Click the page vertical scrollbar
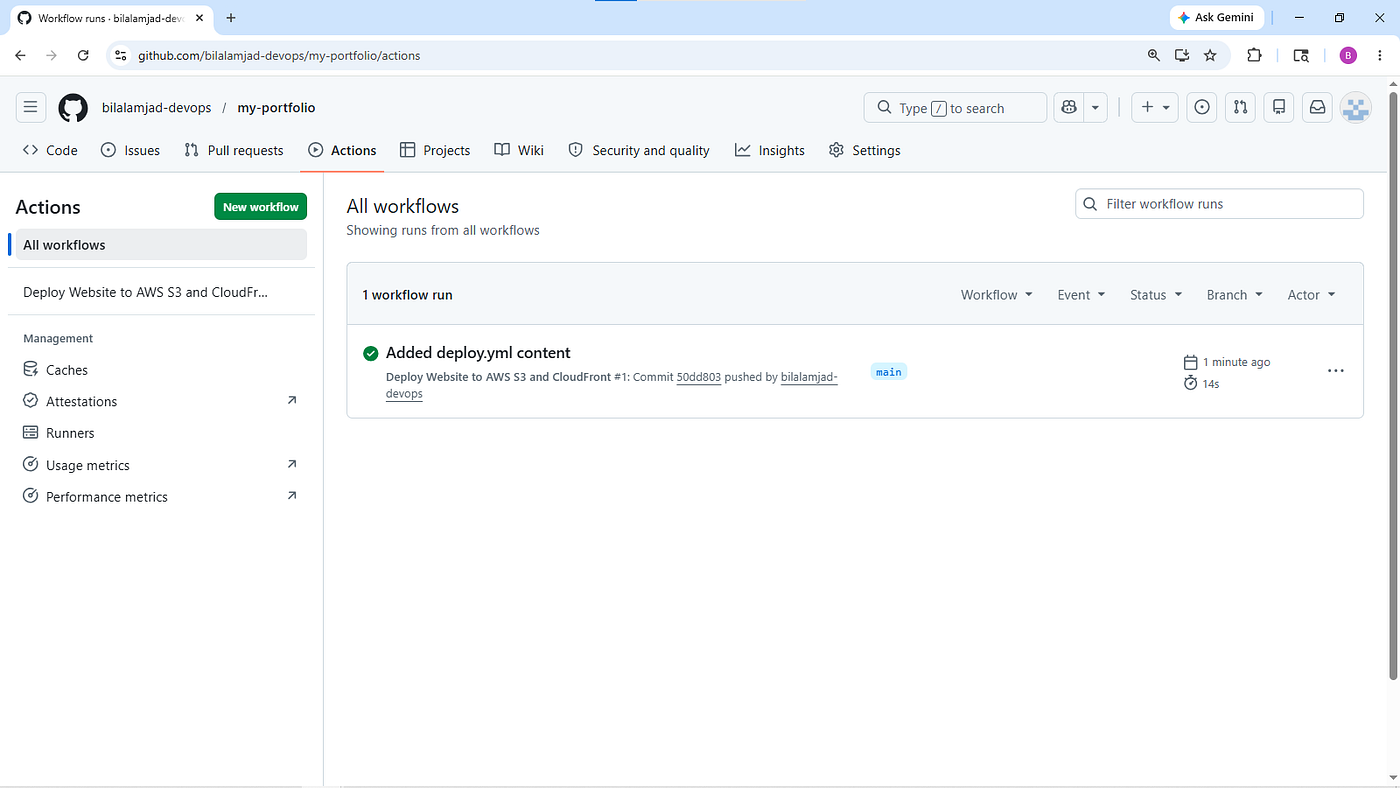 pos(1393,386)
